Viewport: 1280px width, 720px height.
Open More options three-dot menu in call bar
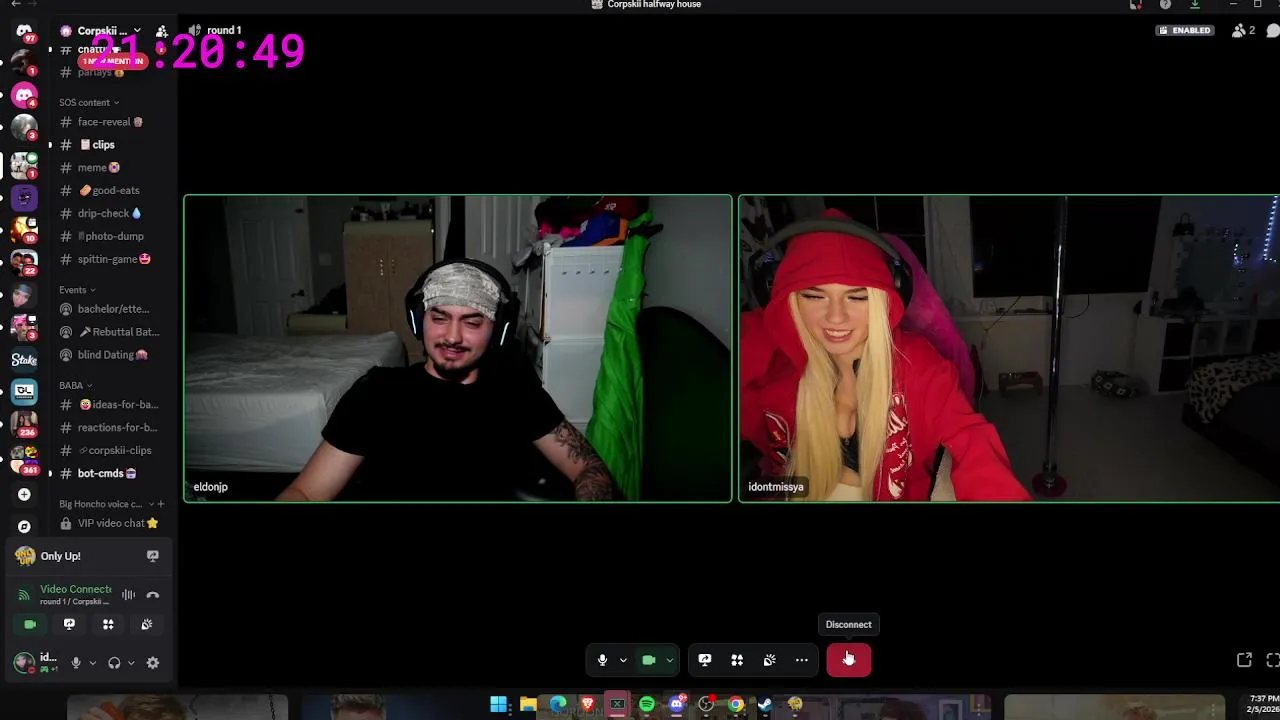801,660
